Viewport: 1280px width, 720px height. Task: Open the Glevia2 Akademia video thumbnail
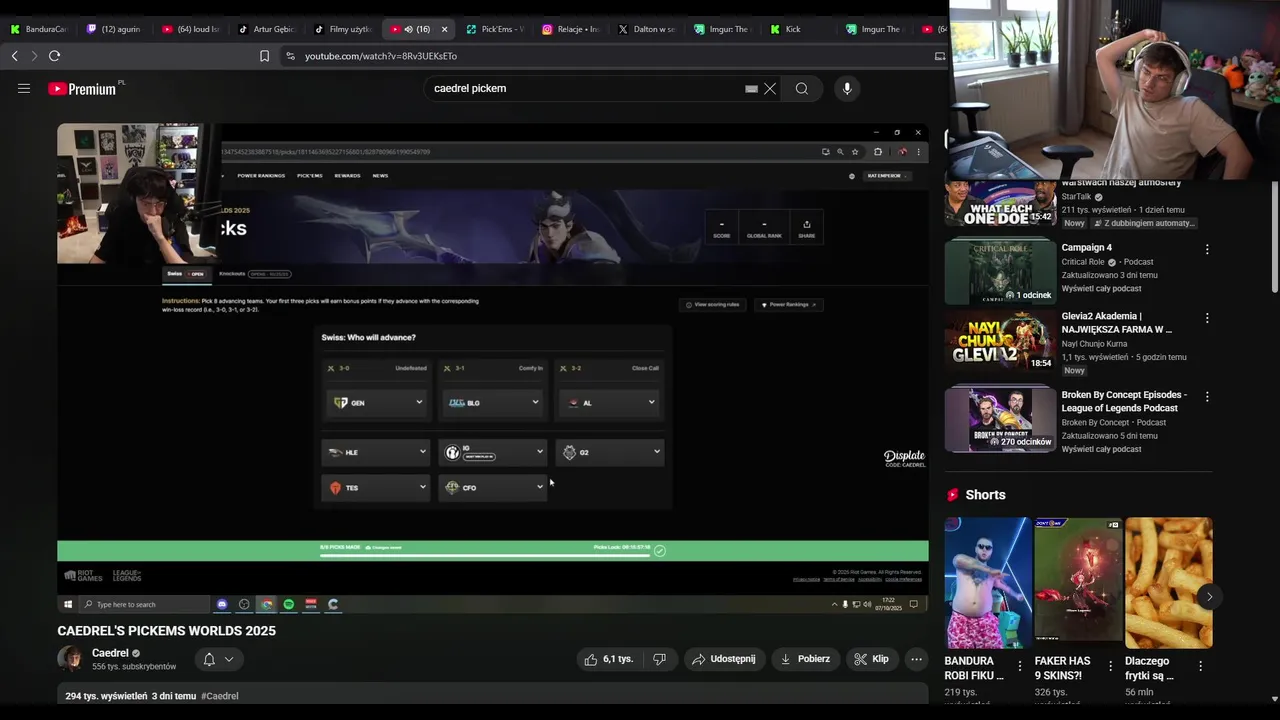[x=1000, y=340]
